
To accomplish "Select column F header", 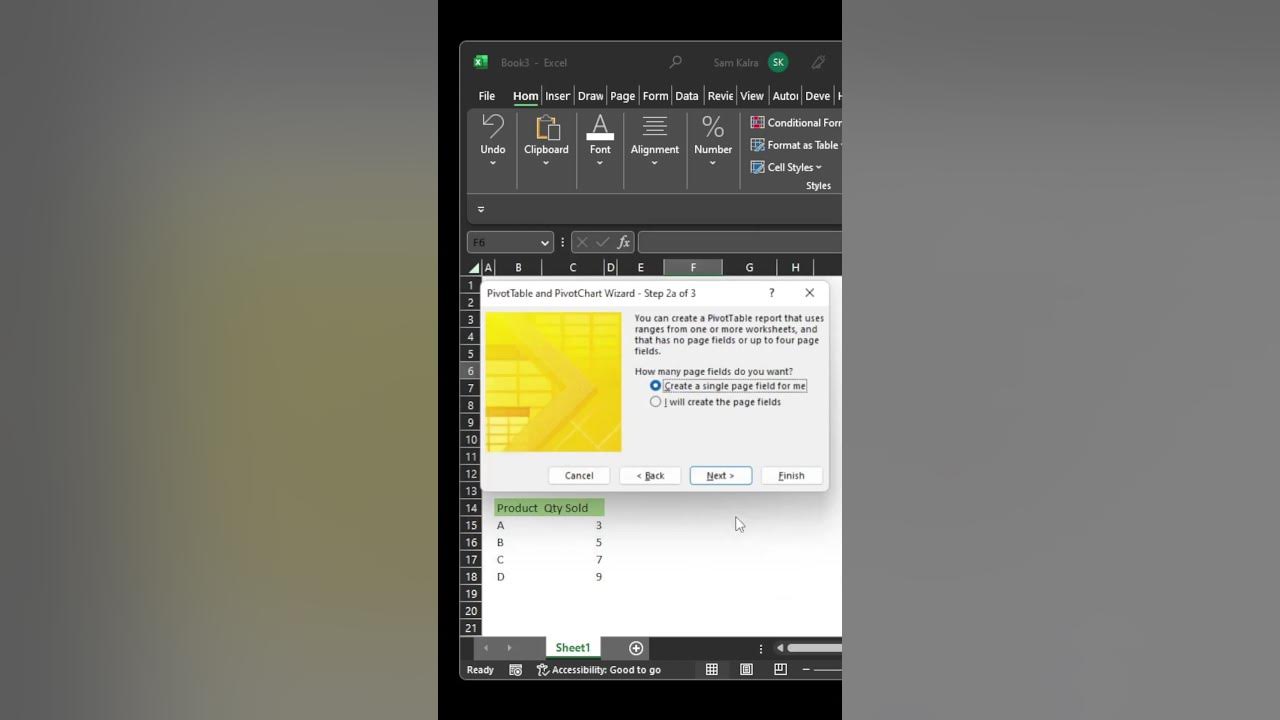I will pyautogui.click(x=693, y=267).
